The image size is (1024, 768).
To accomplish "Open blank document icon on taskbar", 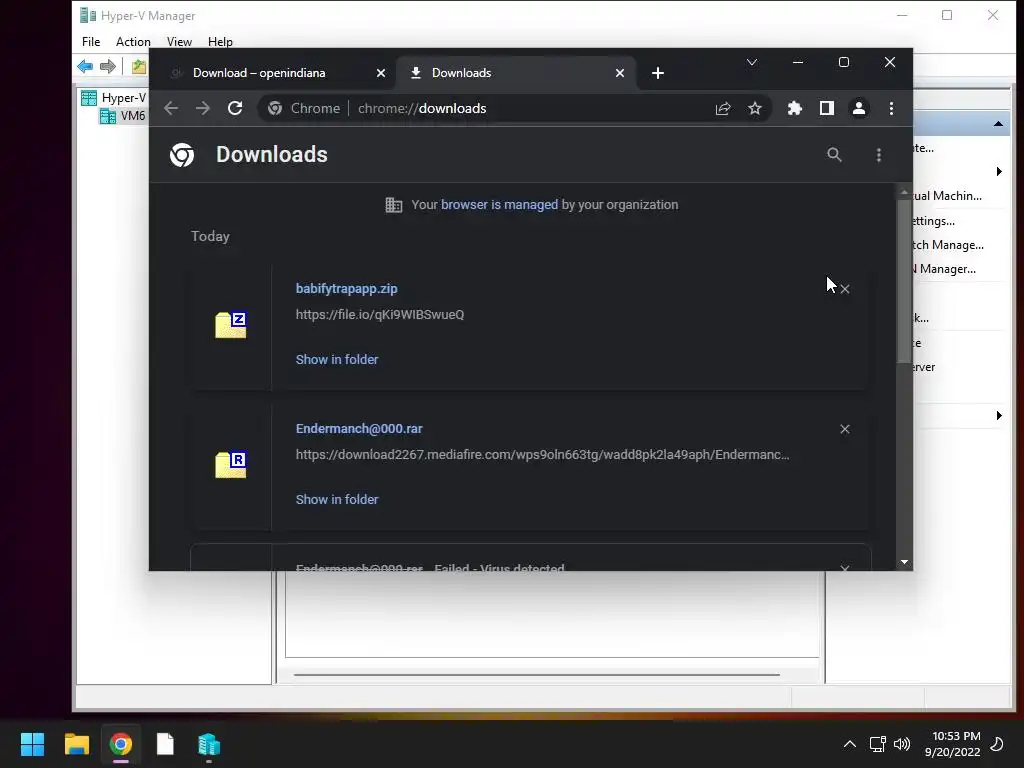I will 165,744.
